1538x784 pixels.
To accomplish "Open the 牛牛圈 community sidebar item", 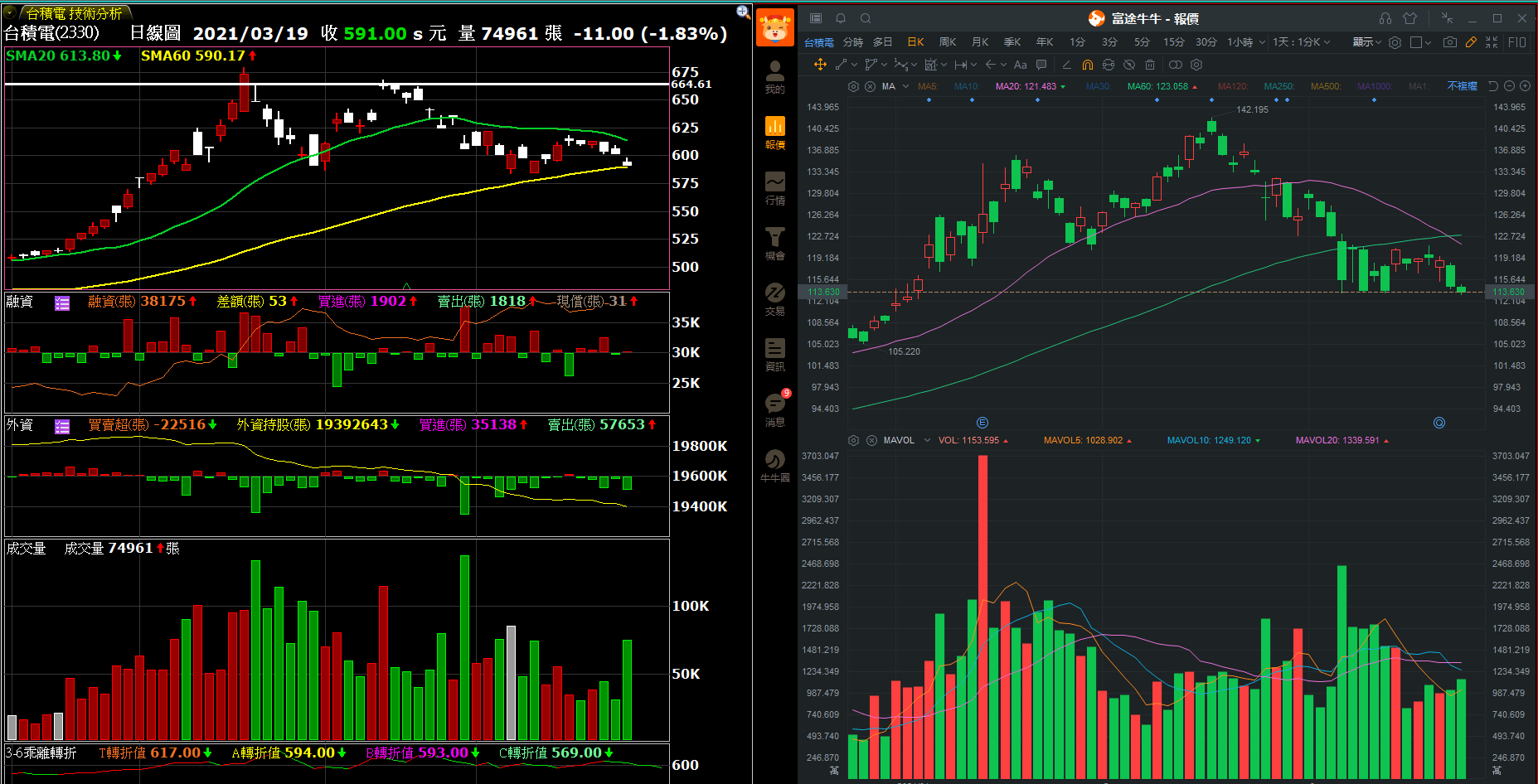I will click(774, 466).
